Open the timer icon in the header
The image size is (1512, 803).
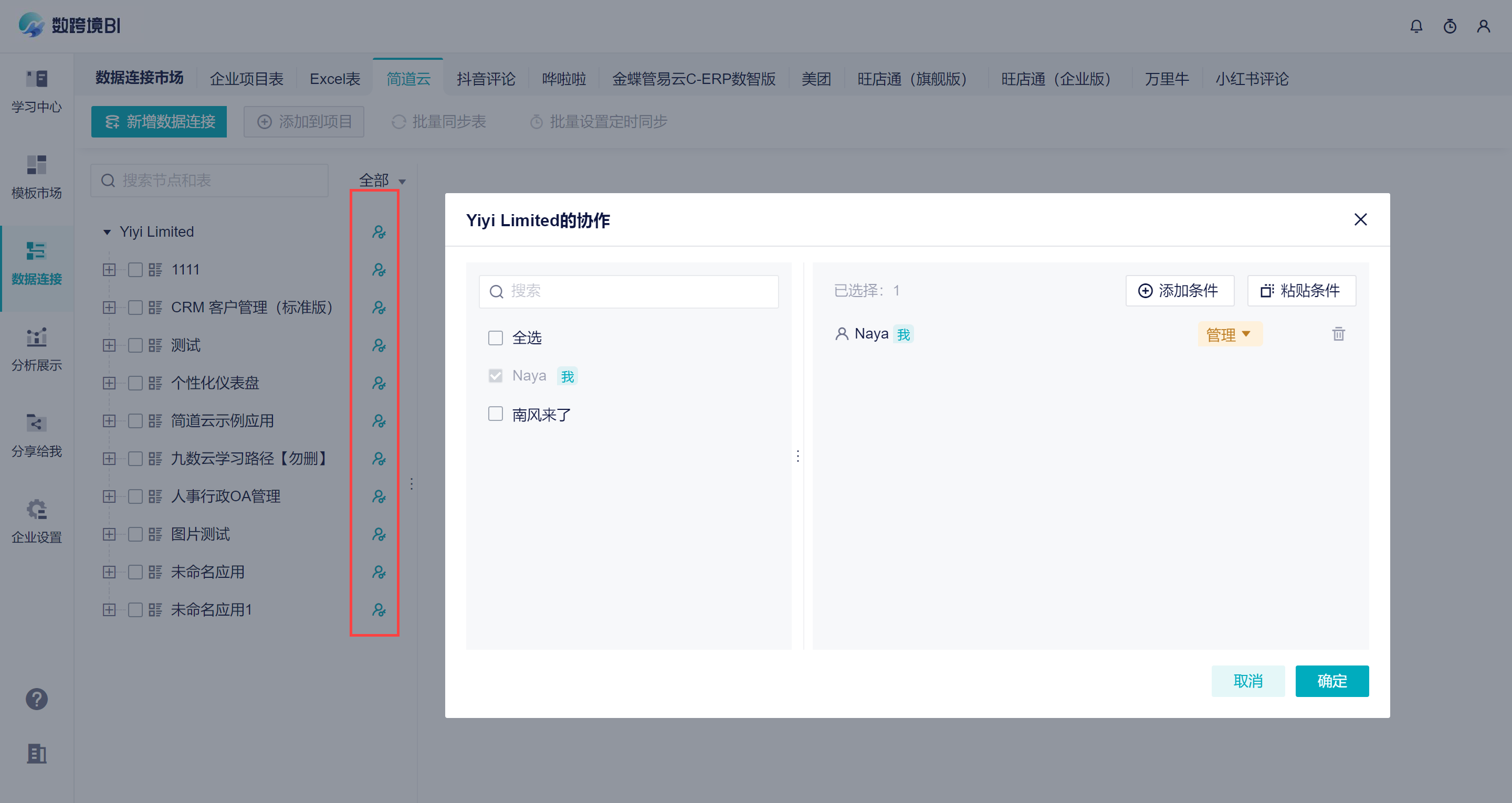tap(1449, 26)
